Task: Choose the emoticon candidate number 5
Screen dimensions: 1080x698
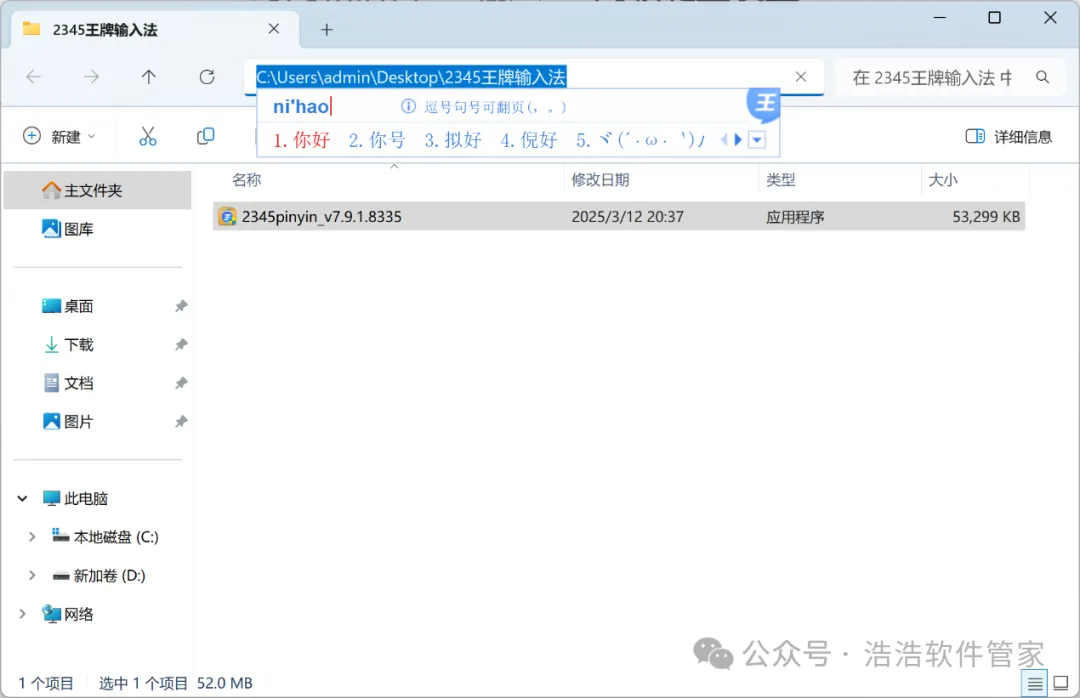Action: click(x=641, y=140)
